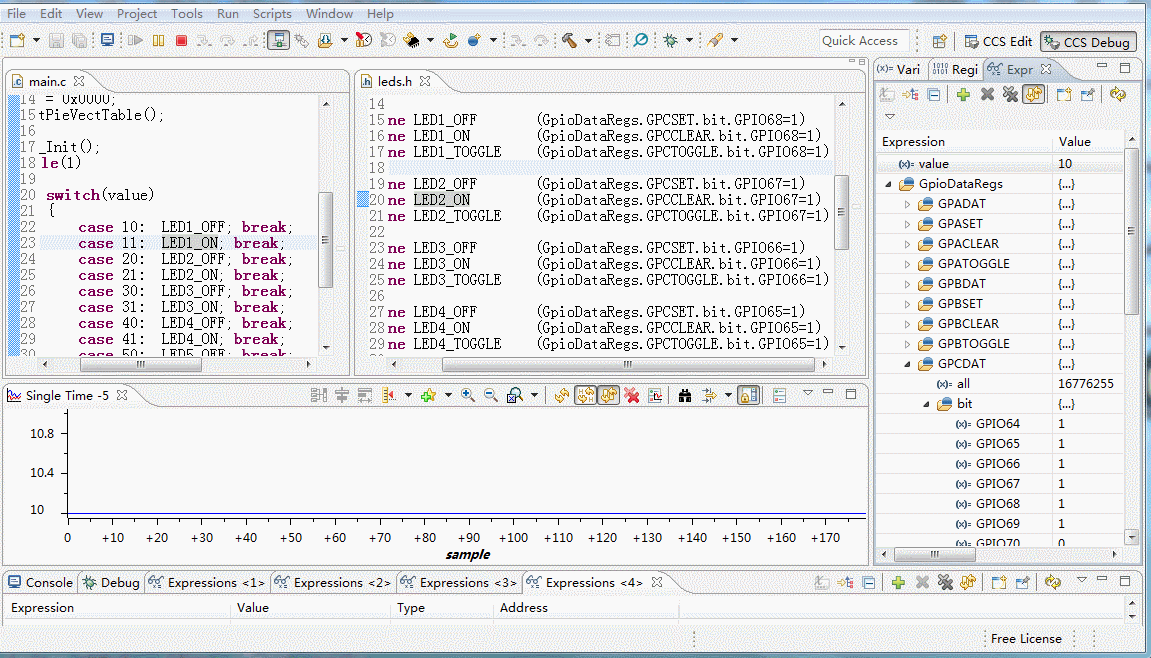Remove selected expression with single X in Expr panel
Image resolution: width=1151 pixels, height=658 pixels.
pyautogui.click(x=987, y=94)
